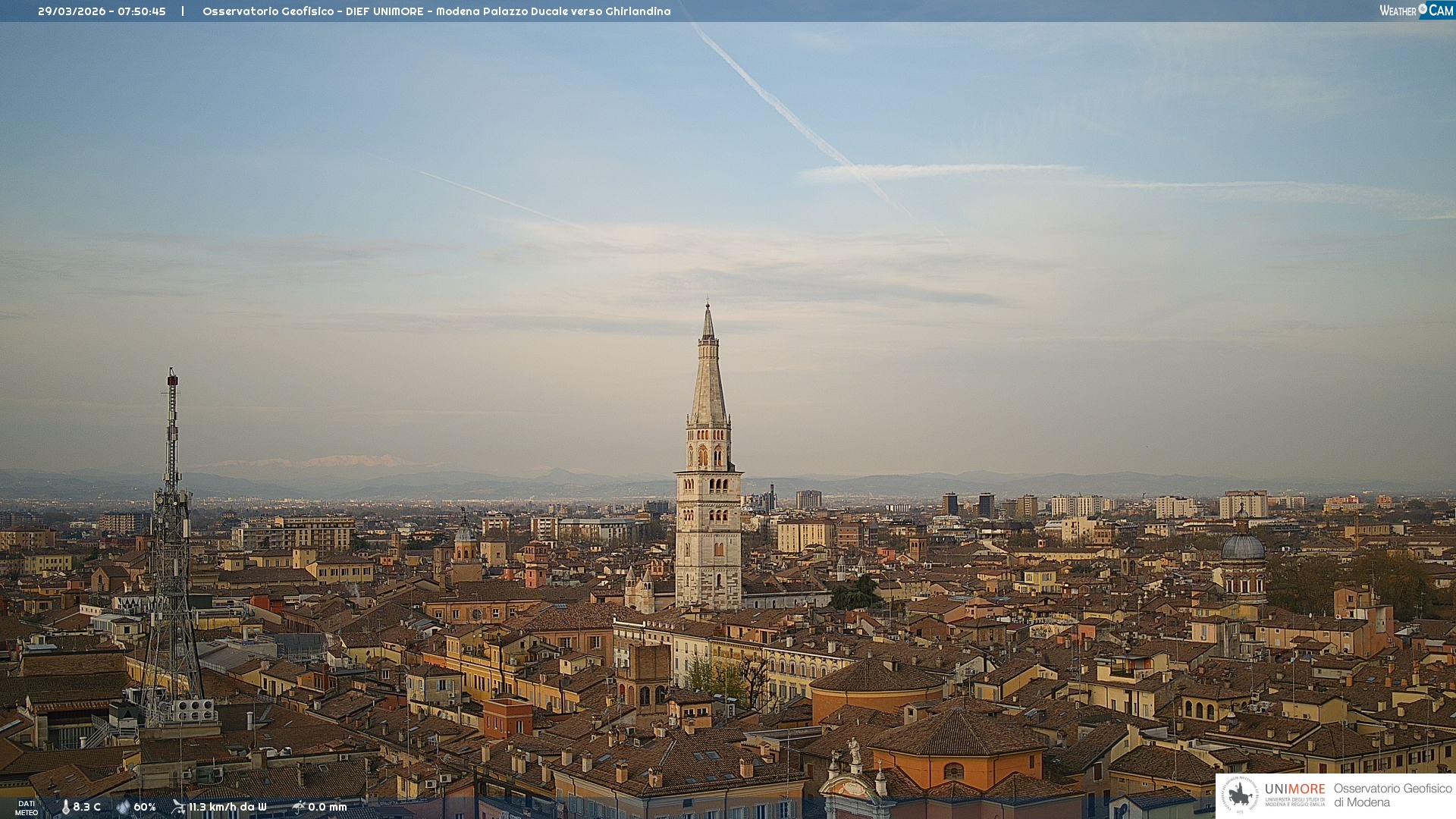This screenshot has height=819, width=1456.
Task: Click the thermometer temperature icon
Action: click(65, 807)
